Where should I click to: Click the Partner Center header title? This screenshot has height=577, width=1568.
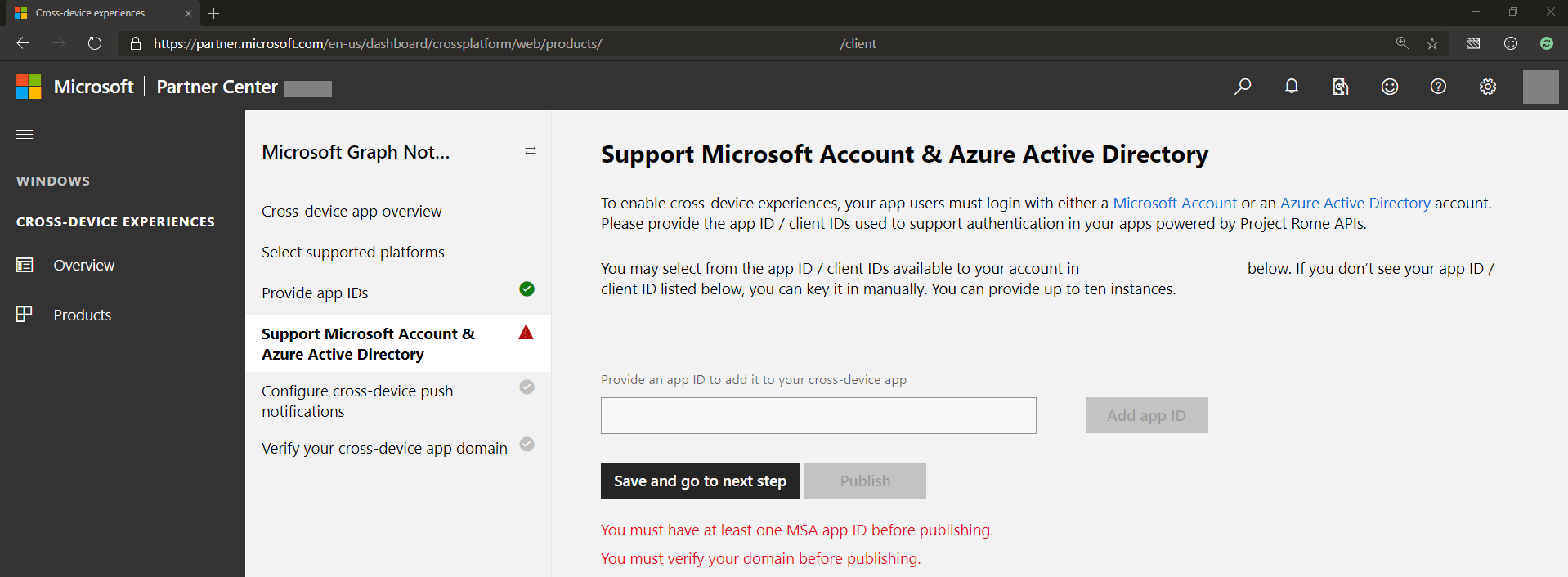tap(217, 87)
